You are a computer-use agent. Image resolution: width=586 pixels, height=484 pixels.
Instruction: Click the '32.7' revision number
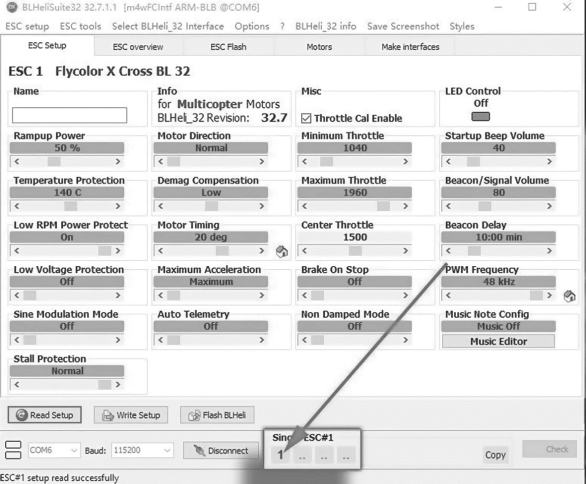274,118
